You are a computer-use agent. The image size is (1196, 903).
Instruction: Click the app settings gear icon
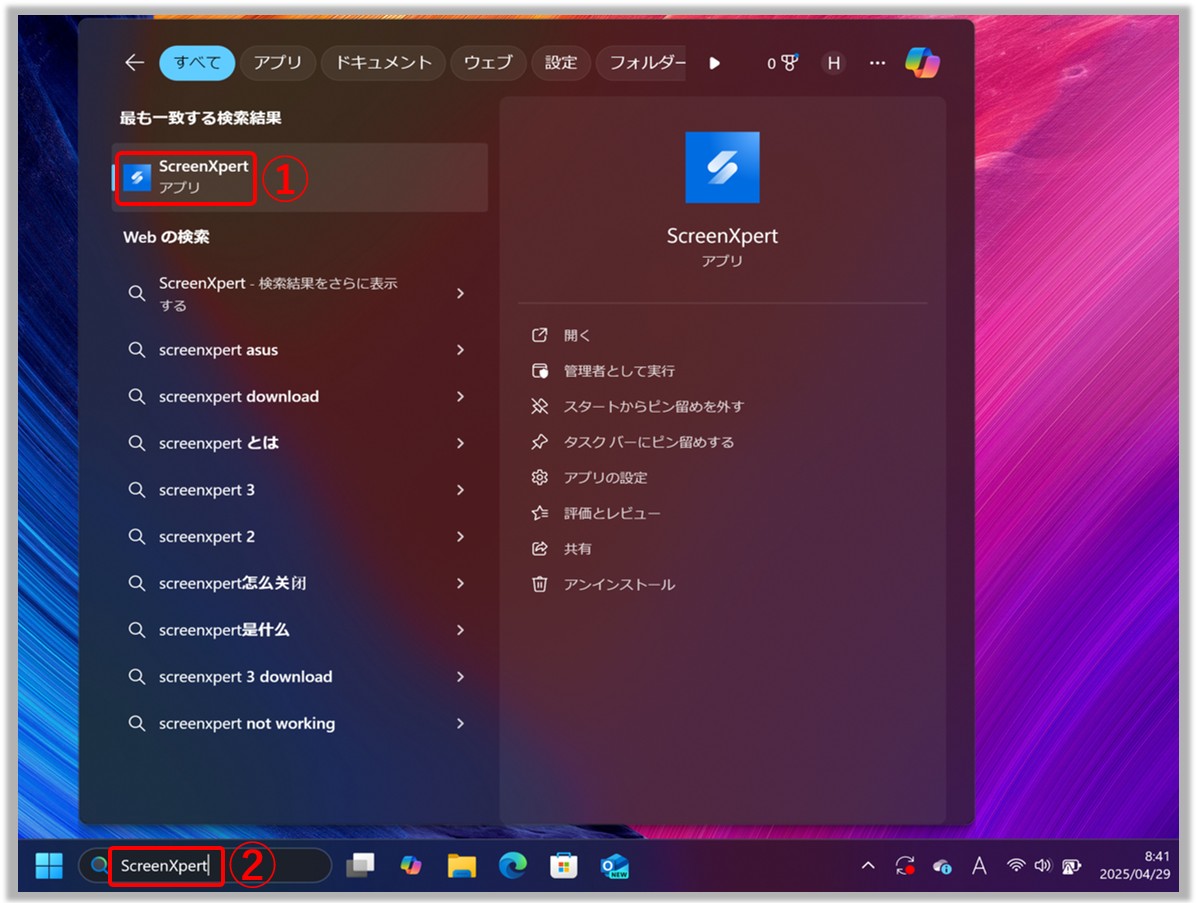coord(539,477)
